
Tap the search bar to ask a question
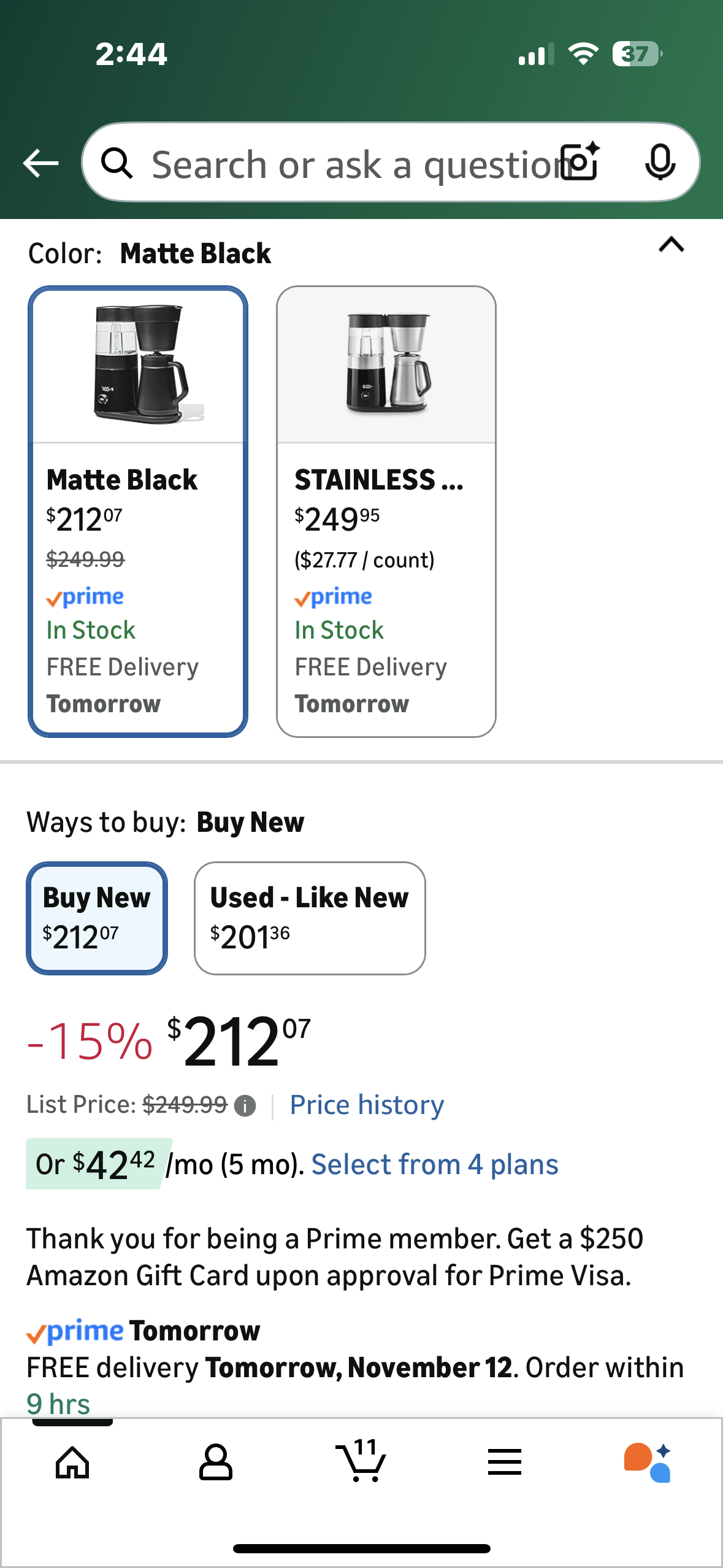click(343, 163)
